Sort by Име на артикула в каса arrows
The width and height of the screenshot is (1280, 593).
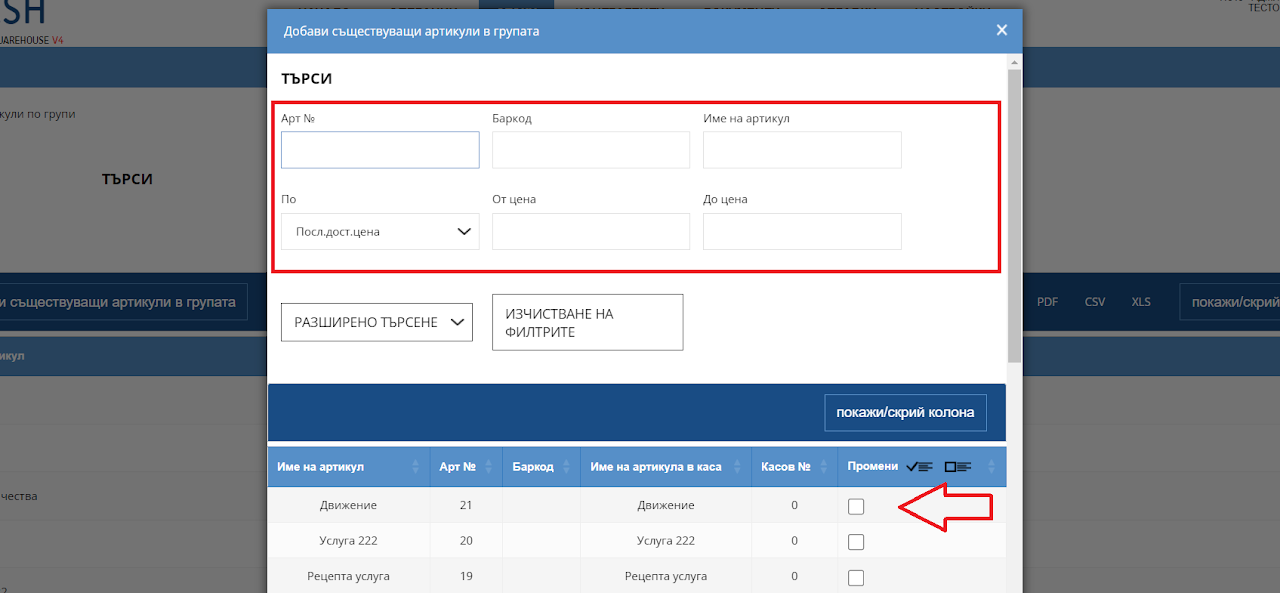738,467
